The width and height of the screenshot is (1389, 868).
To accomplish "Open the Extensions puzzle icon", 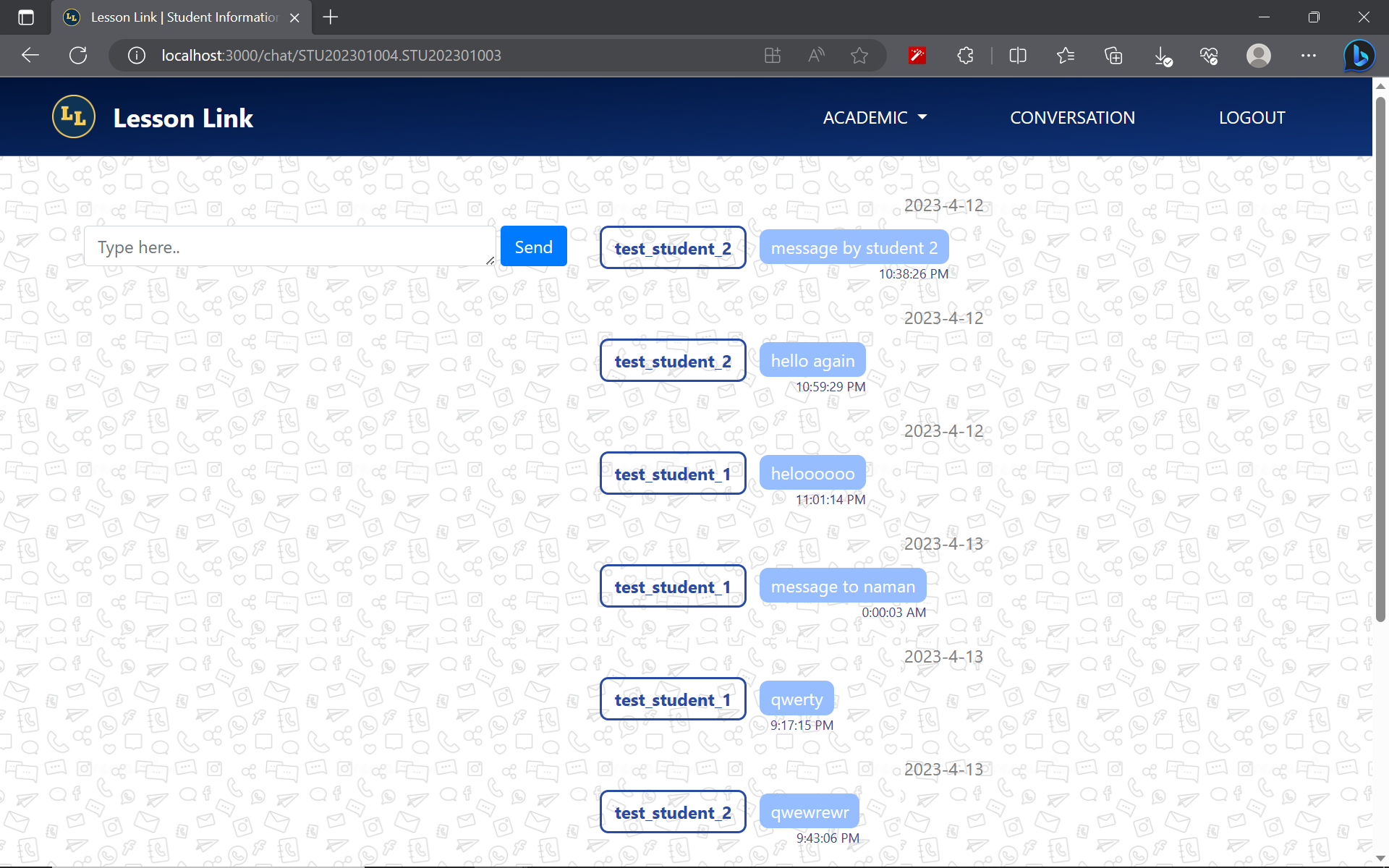I will pos(964,55).
